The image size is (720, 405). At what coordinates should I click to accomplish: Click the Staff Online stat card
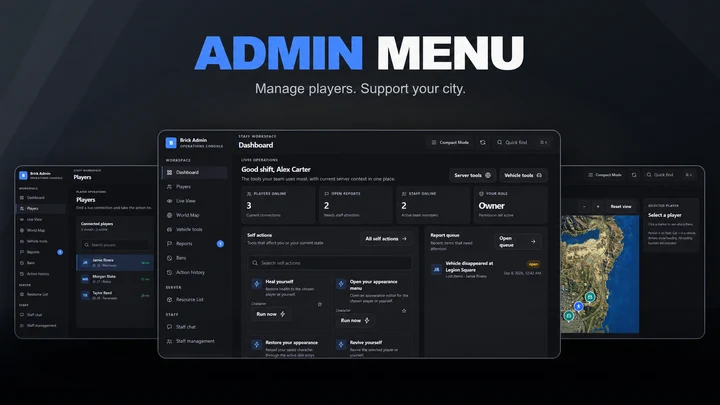[x=433, y=204]
